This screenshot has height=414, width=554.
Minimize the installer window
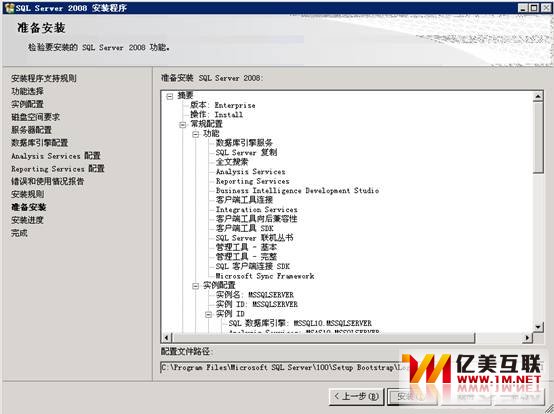click(523, 8)
